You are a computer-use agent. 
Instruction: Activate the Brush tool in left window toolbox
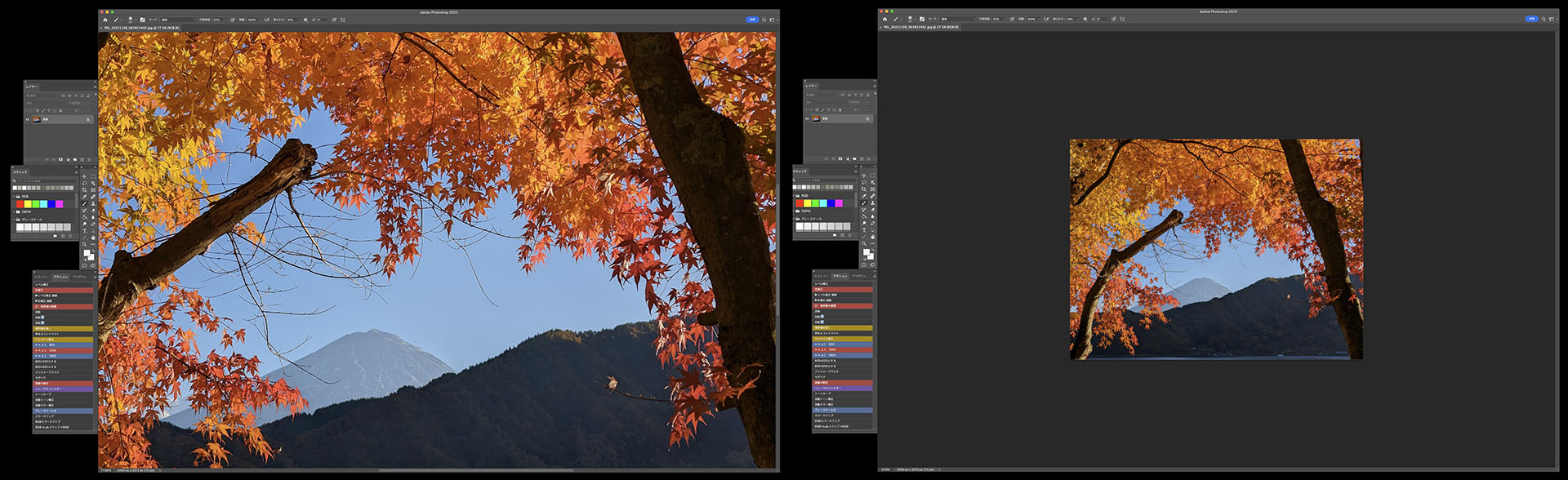pyautogui.click(x=84, y=203)
